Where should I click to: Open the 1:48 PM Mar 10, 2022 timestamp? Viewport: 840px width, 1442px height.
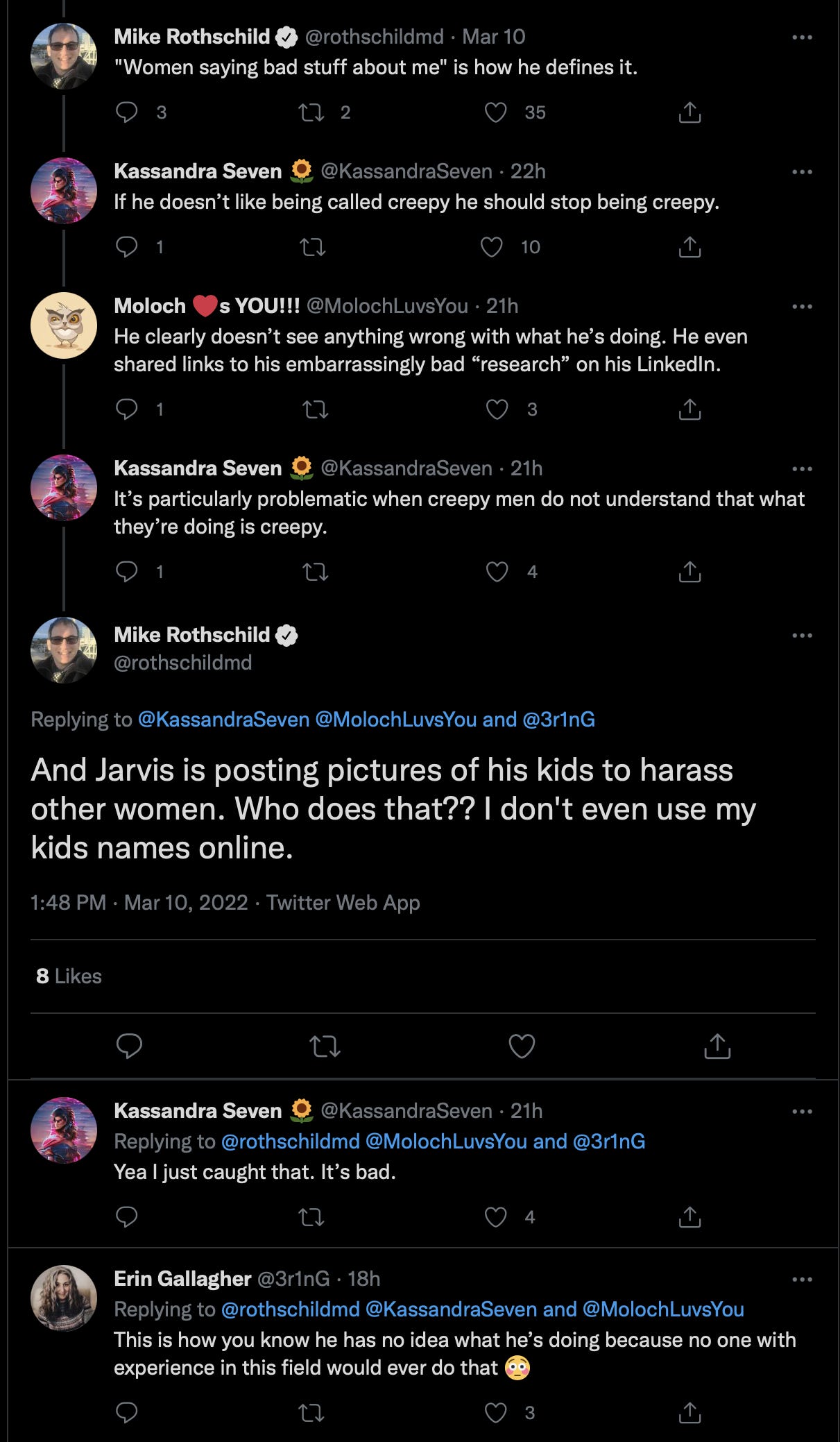coord(139,903)
